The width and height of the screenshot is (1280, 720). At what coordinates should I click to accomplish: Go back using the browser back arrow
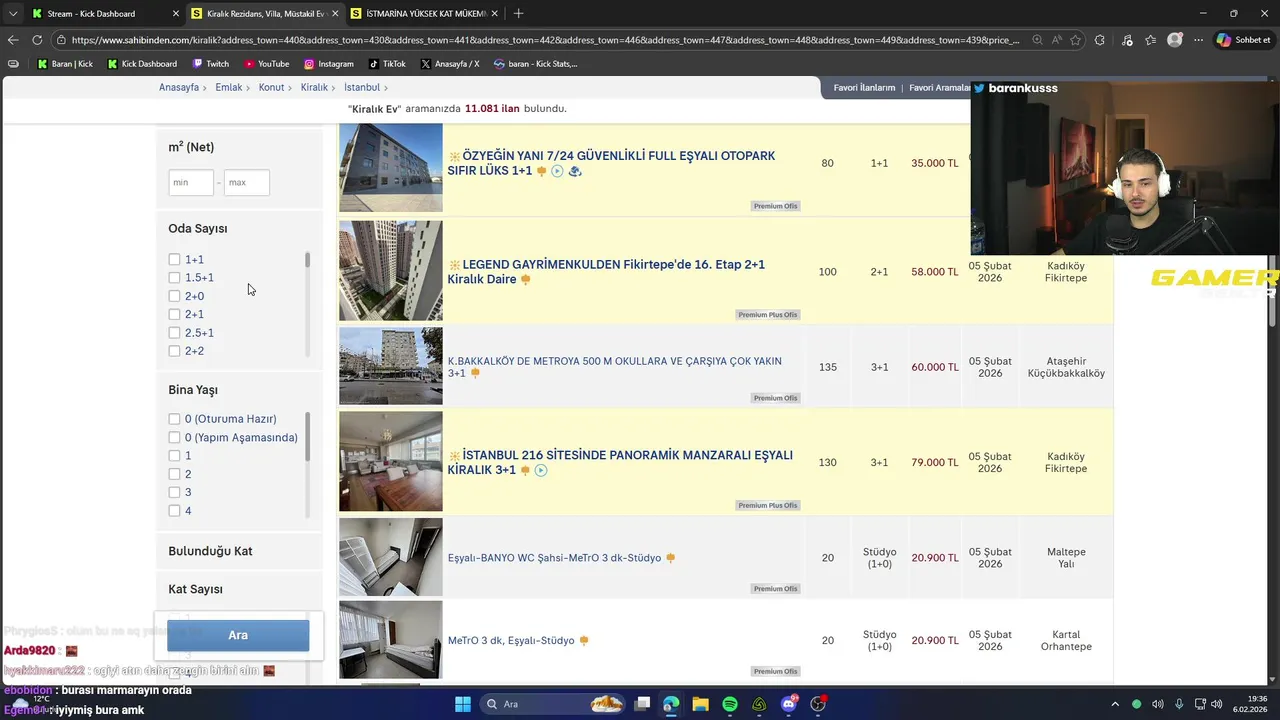point(13,40)
